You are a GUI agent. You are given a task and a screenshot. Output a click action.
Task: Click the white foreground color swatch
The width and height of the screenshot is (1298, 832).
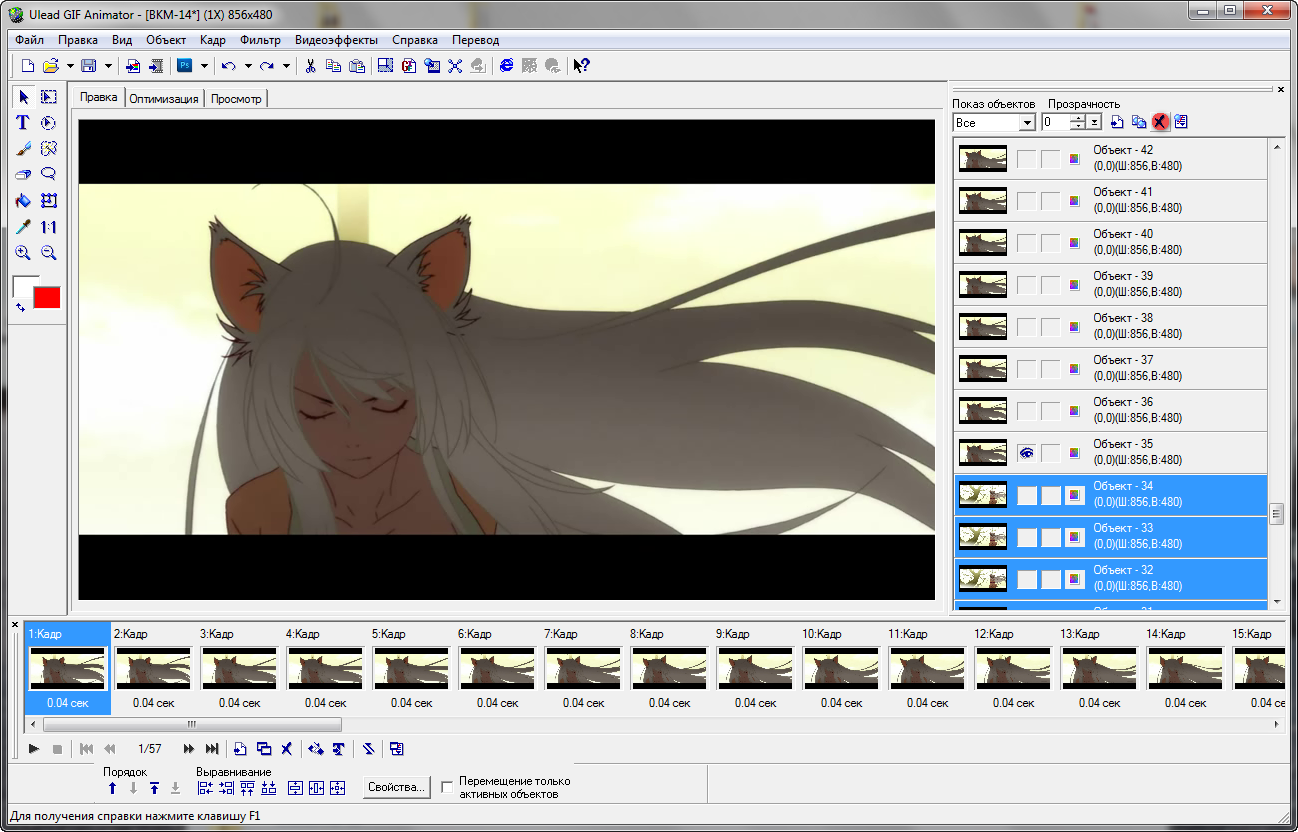21,284
